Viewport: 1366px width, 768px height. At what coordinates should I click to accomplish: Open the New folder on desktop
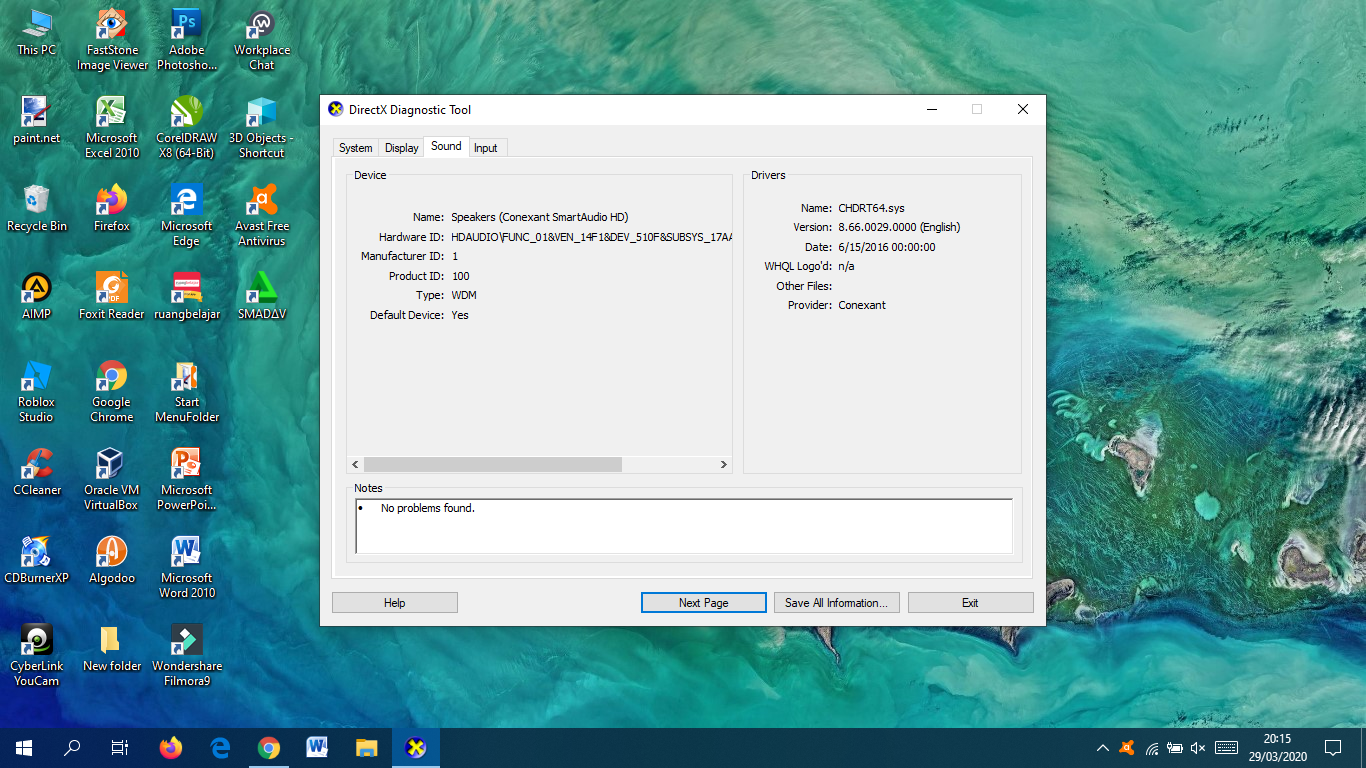pos(112,648)
